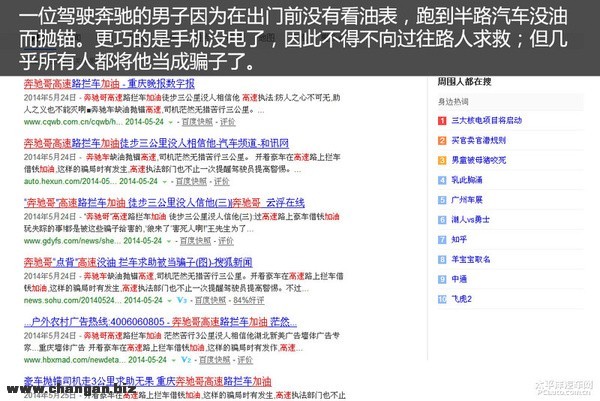Open hot search 湖人vs勇士

point(470,220)
